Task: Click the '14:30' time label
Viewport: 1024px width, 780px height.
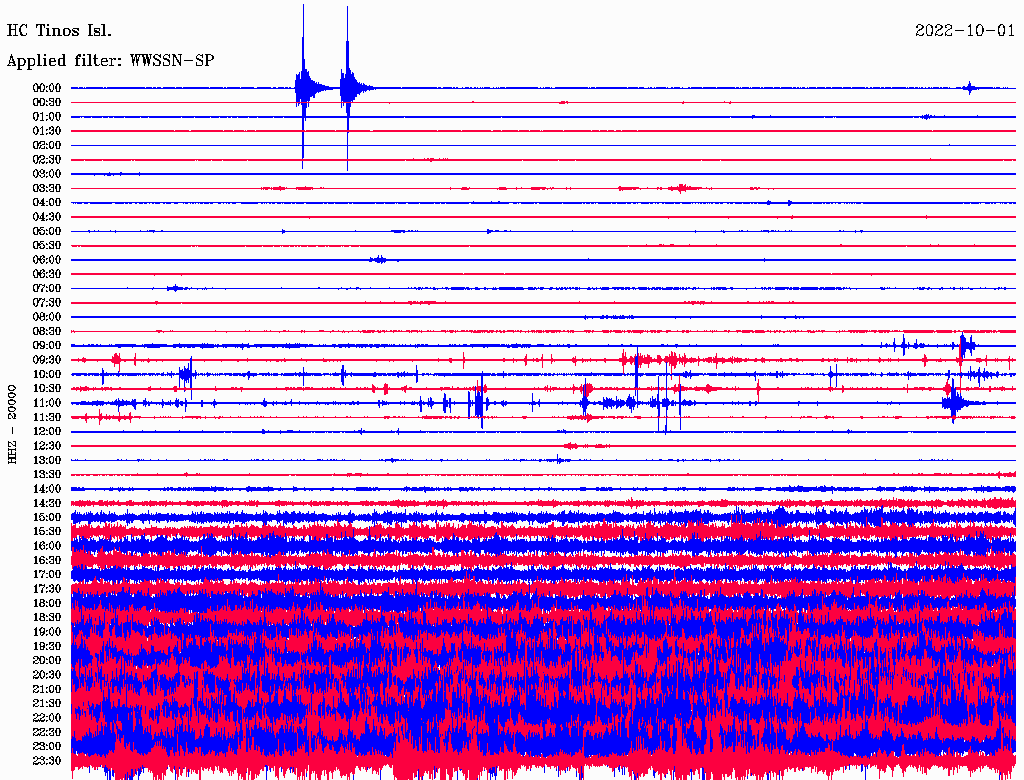Action: click(47, 503)
